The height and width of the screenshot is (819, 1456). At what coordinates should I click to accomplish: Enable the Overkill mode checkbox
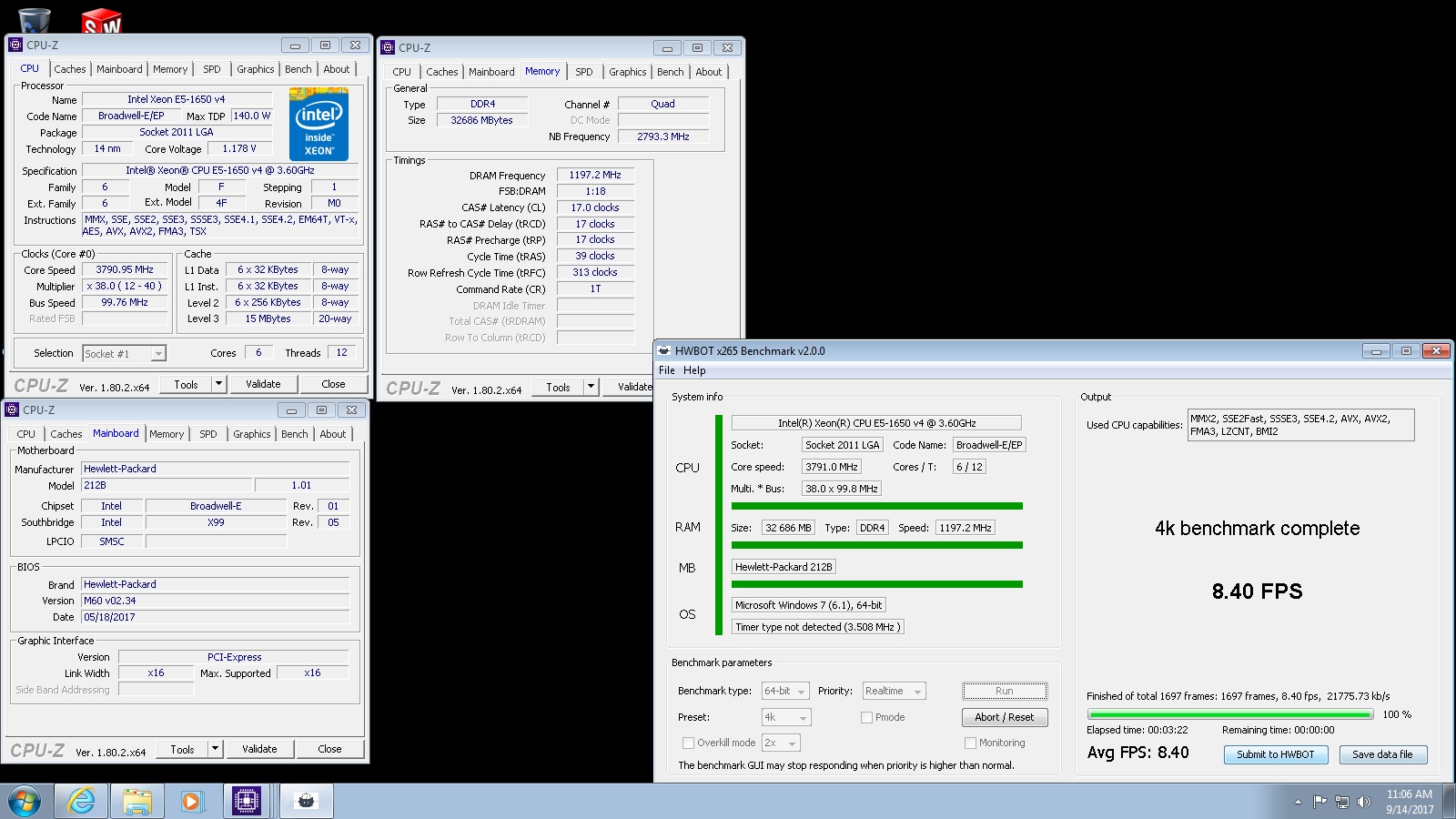click(x=689, y=743)
